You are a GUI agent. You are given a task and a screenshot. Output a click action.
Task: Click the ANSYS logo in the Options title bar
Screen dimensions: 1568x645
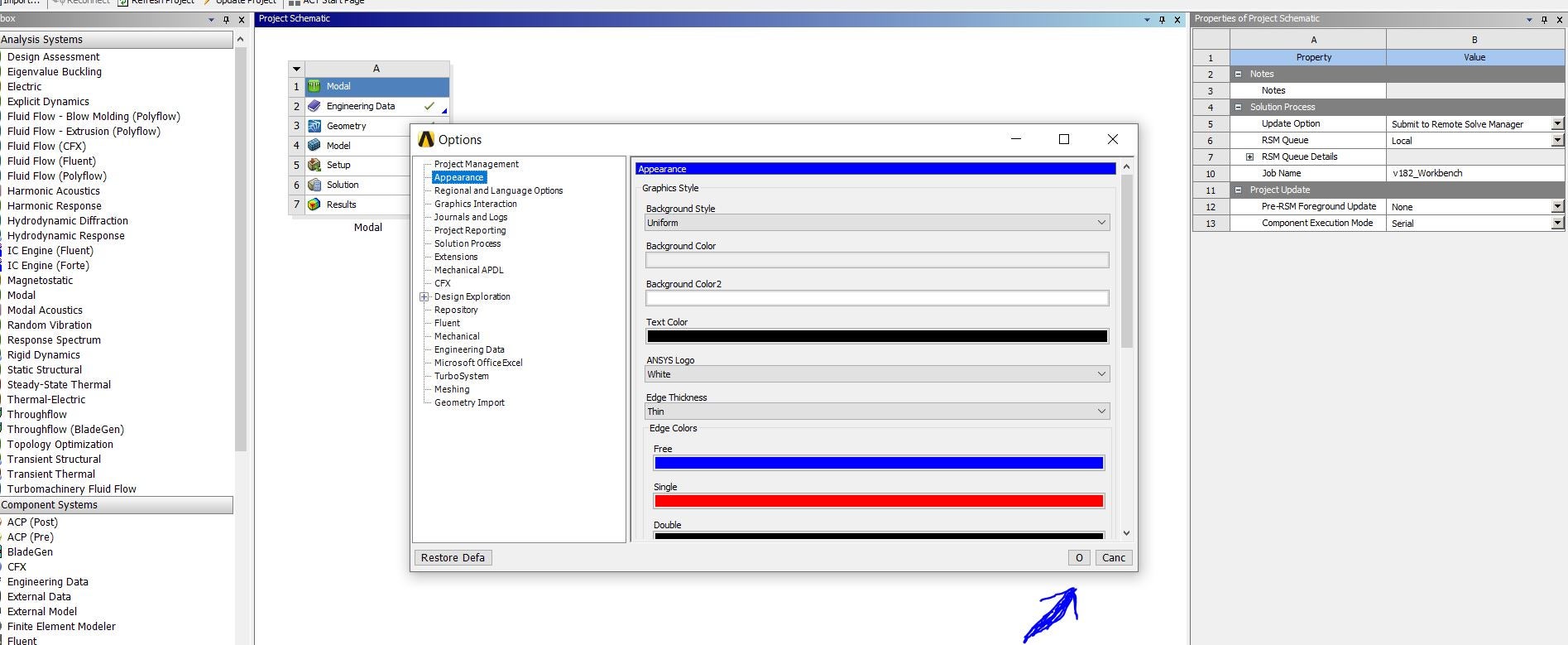(426, 139)
